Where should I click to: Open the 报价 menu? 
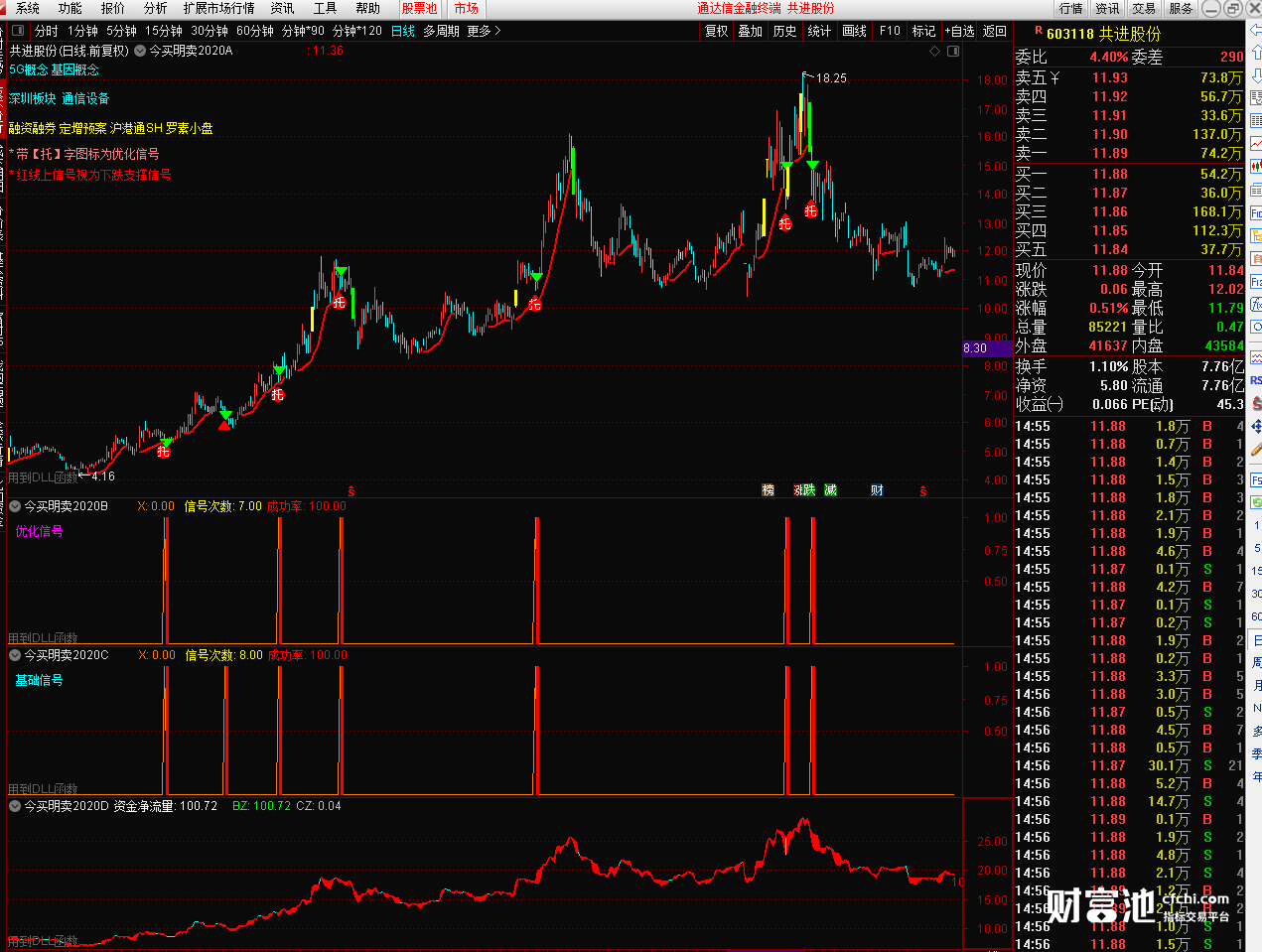(113, 8)
